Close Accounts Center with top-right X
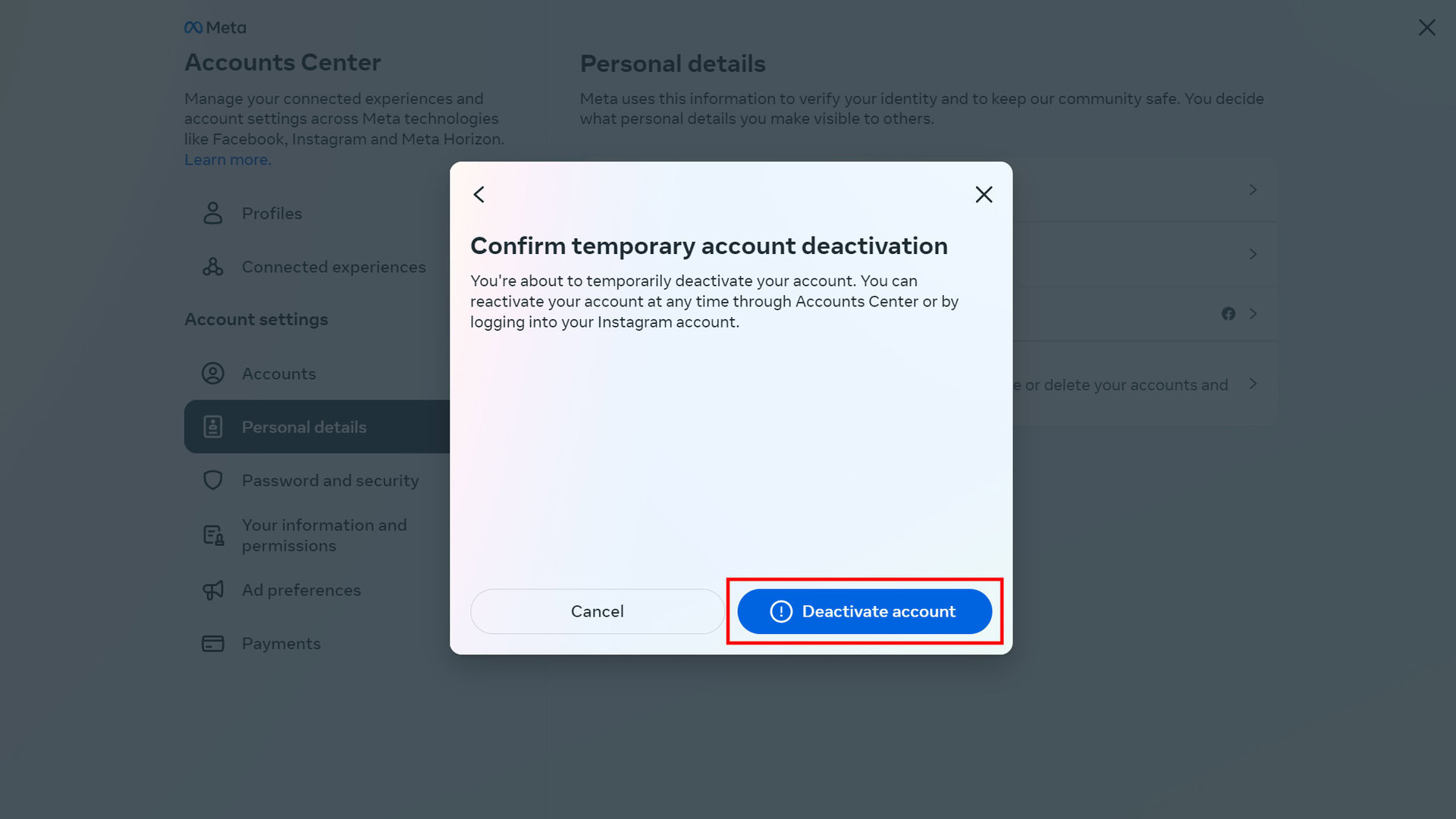Viewport: 1456px width, 819px height. point(1426,28)
